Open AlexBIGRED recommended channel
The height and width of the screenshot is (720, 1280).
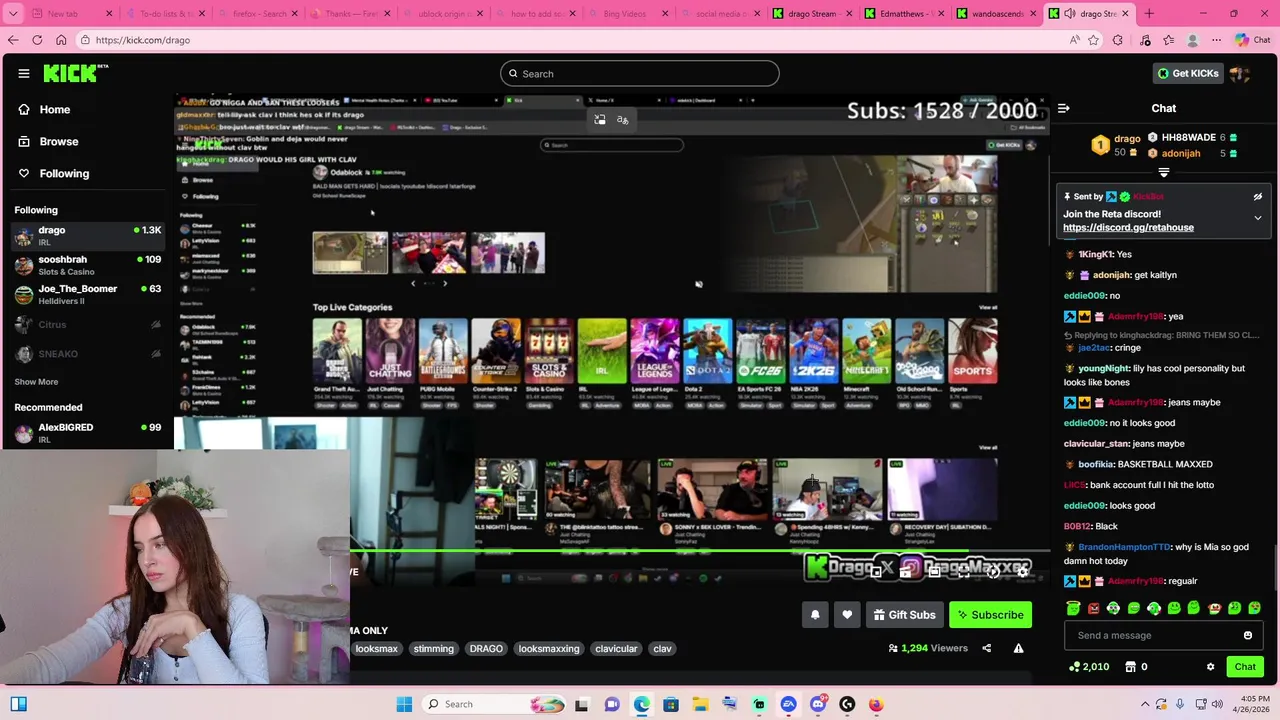point(88,433)
